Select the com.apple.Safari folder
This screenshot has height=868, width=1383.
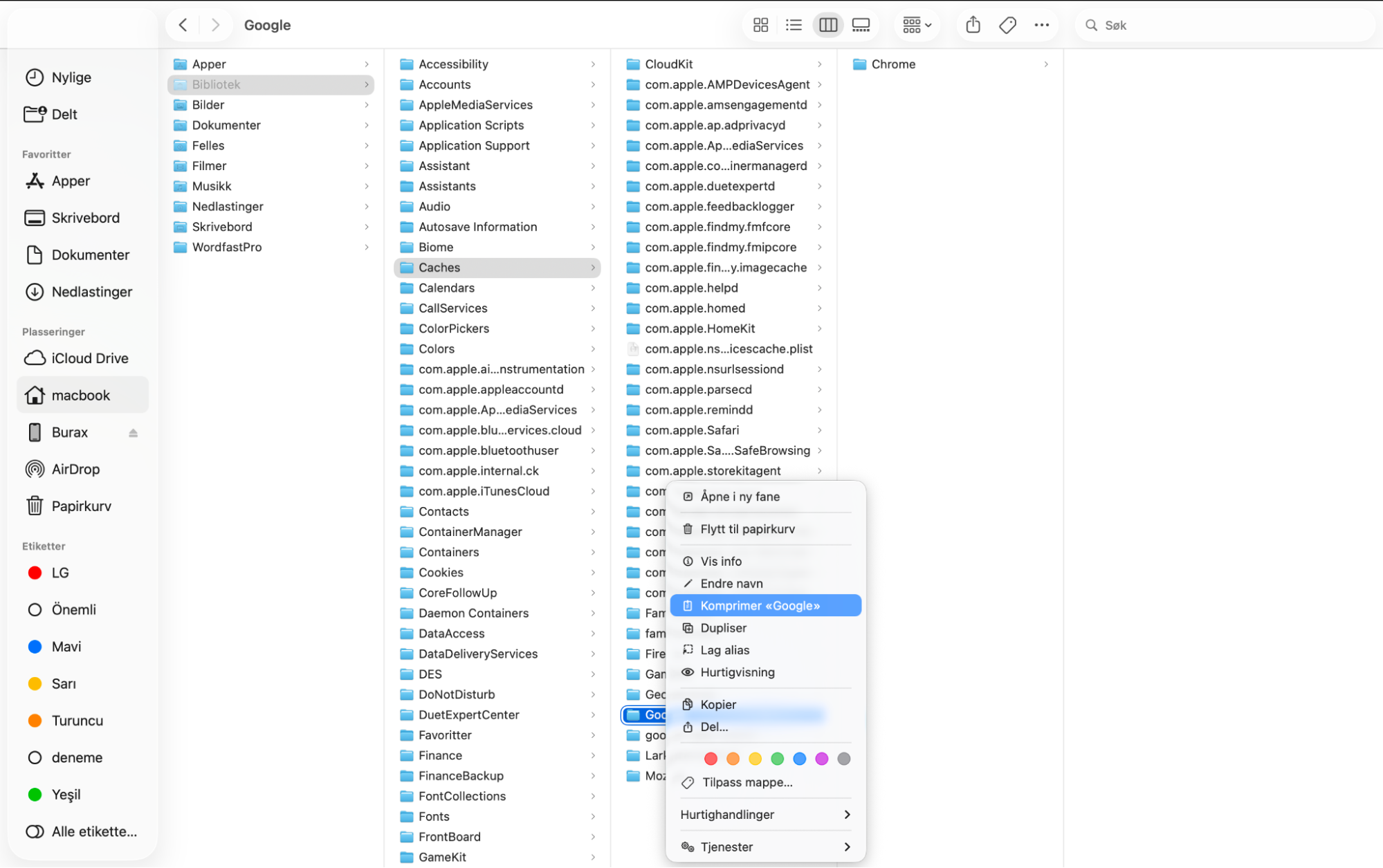pyautogui.click(x=723, y=430)
